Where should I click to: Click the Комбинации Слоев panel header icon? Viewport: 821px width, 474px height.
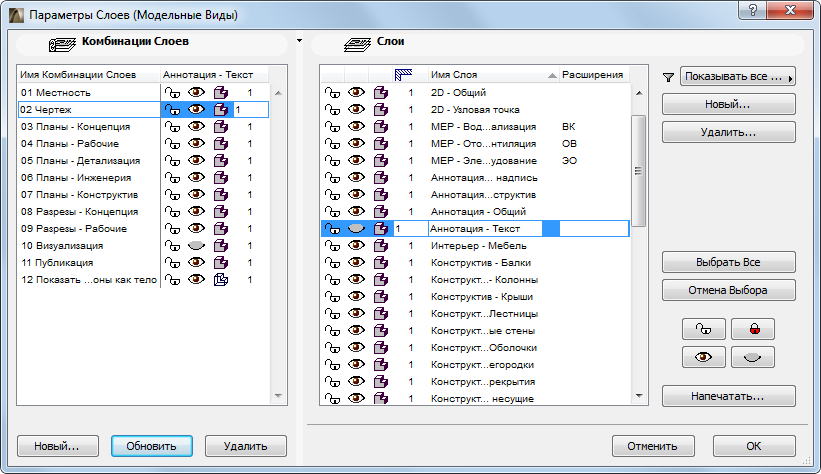[62, 44]
